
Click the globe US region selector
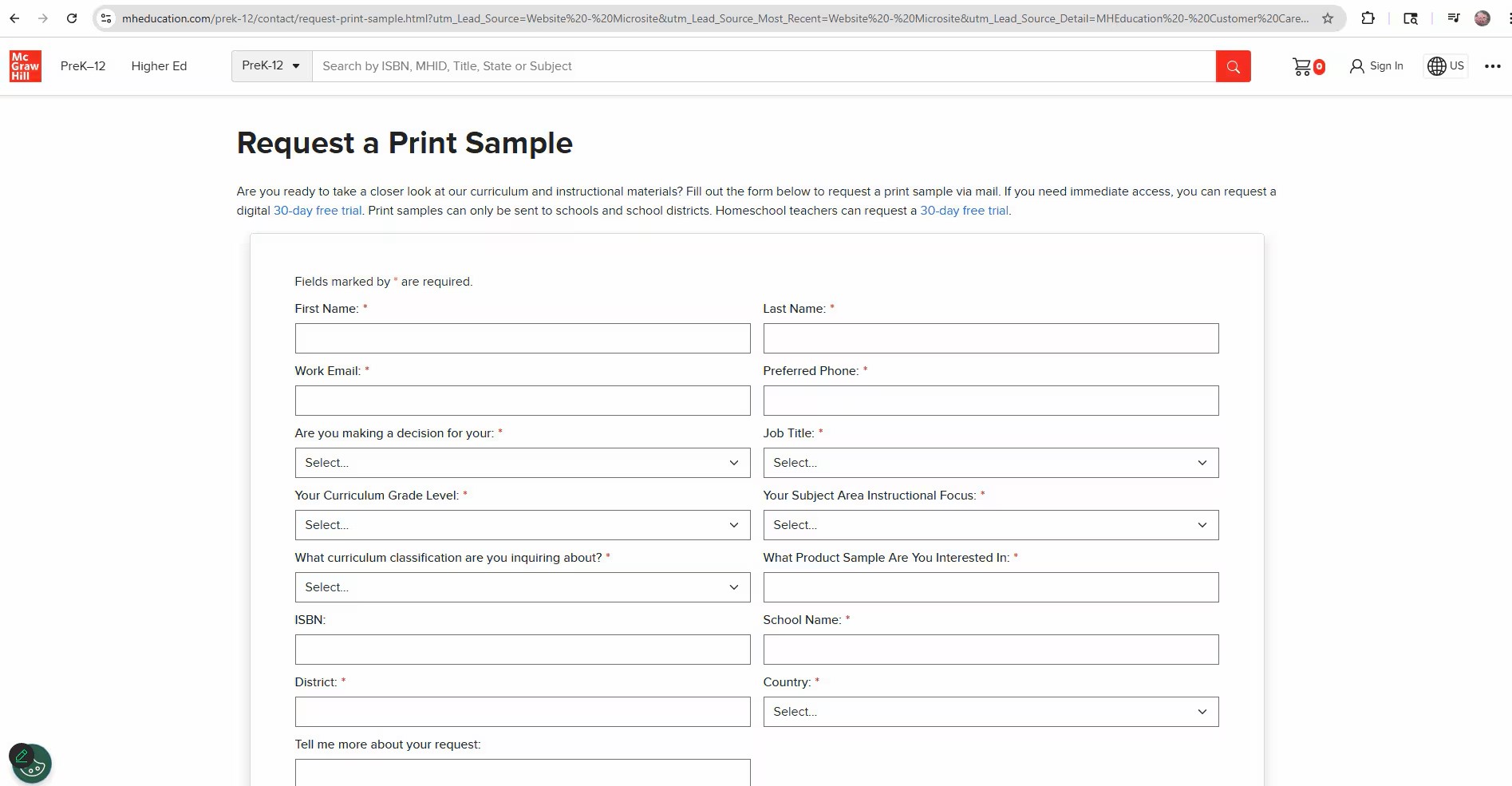pyautogui.click(x=1446, y=66)
